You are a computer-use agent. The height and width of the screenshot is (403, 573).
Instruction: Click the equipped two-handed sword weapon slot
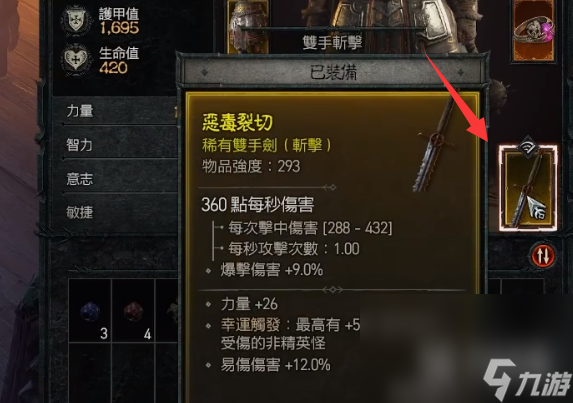coord(528,188)
